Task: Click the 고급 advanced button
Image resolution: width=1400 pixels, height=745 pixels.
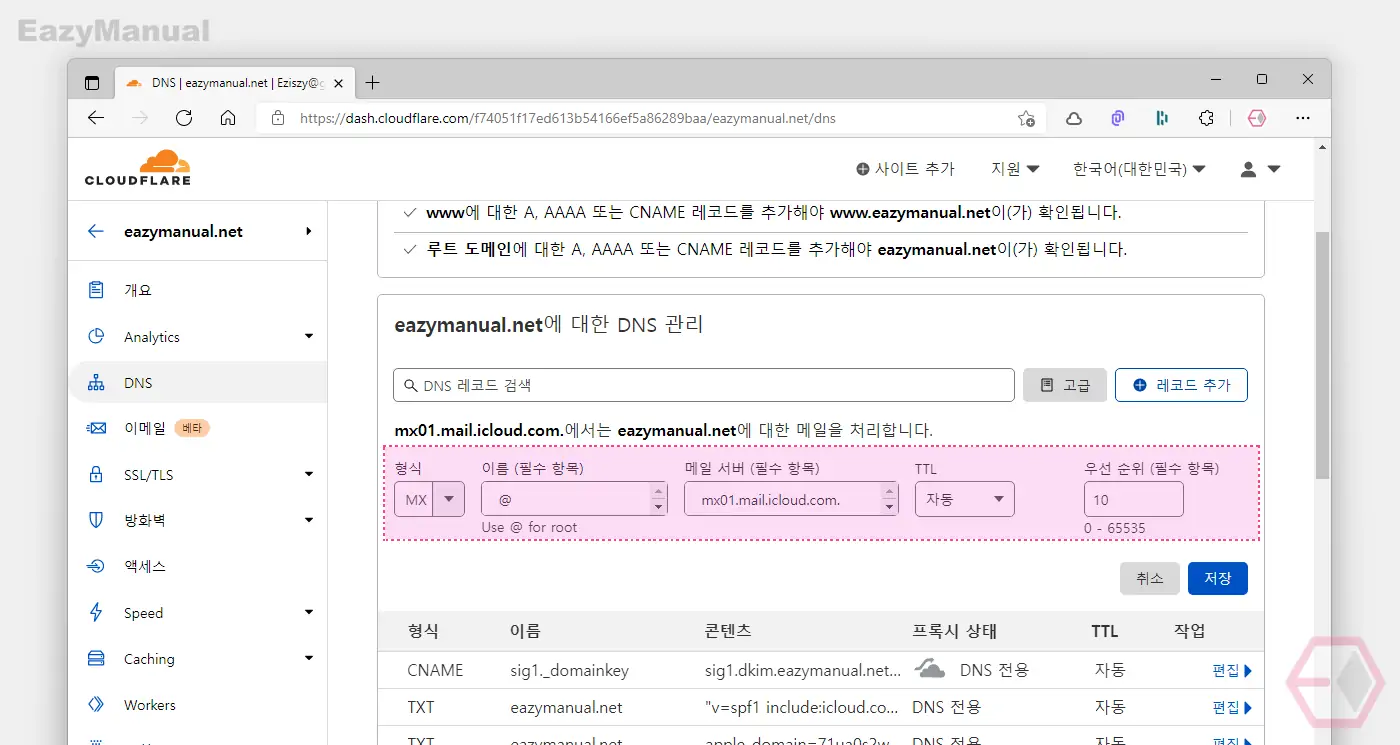Action: [1065, 385]
